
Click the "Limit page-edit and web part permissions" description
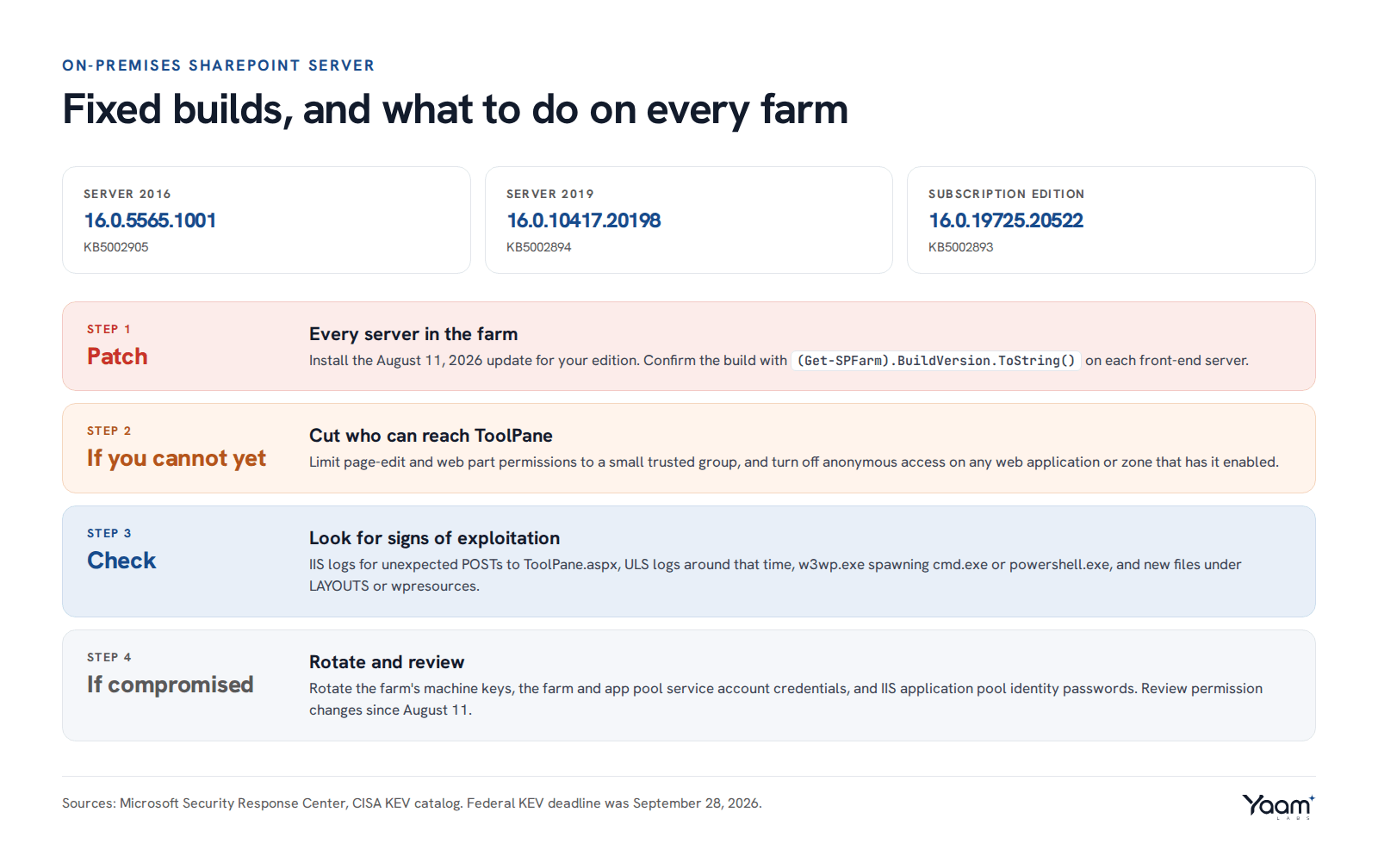click(x=794, y=462)
